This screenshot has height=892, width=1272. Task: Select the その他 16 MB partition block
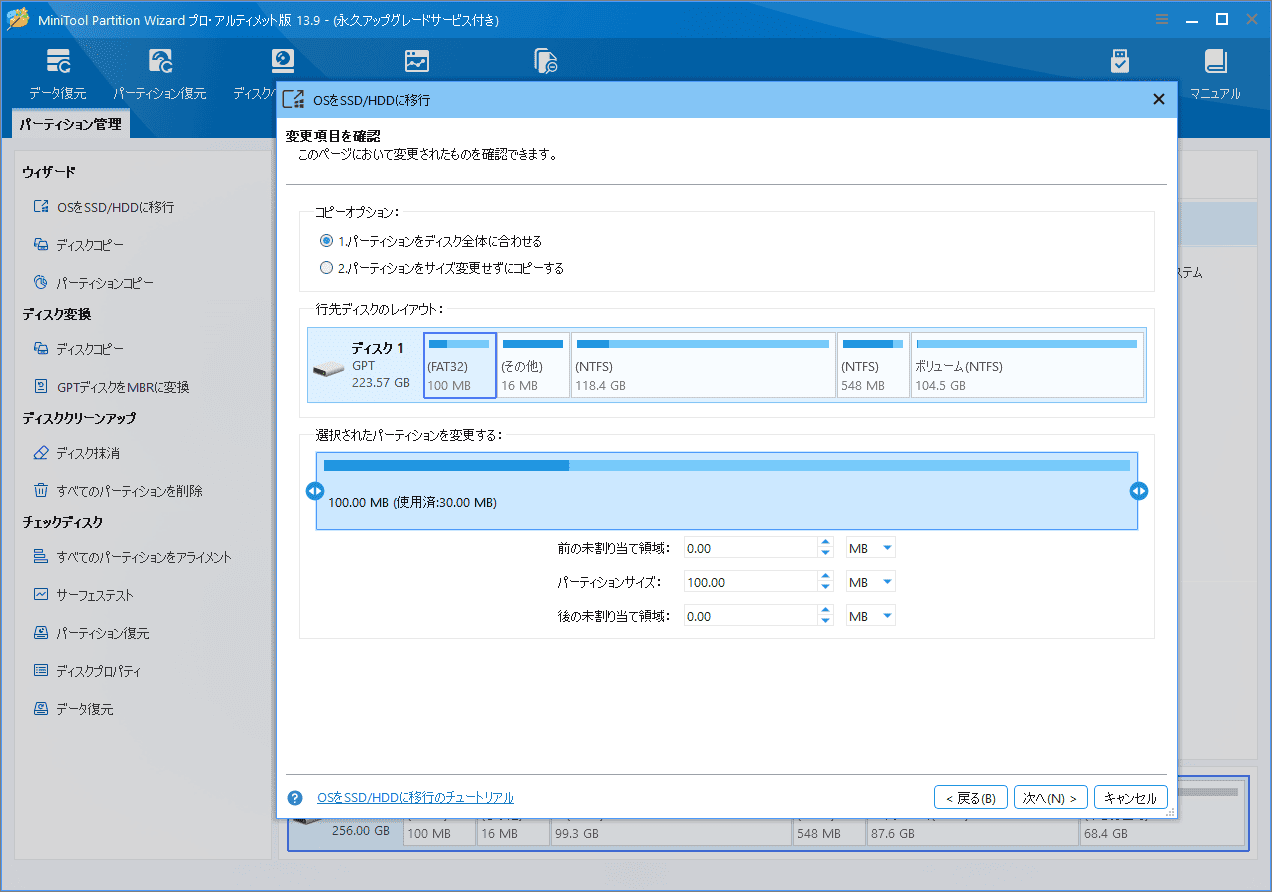pyautogui.click(x=533, y=366)
